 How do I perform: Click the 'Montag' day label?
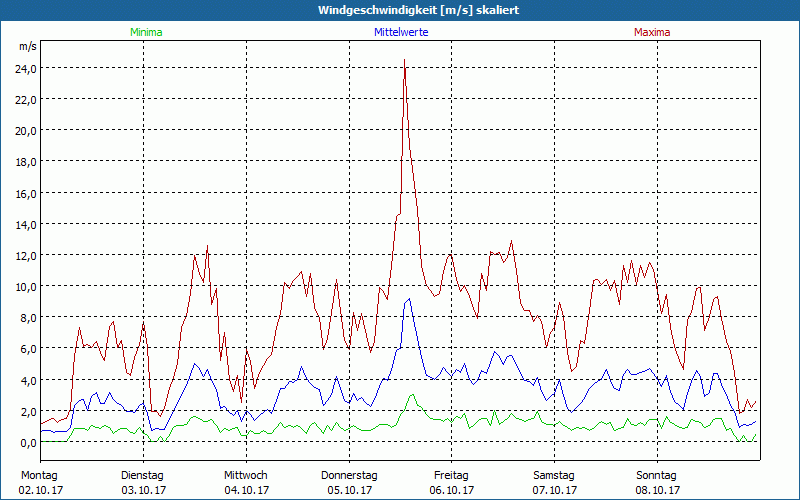tap(39, 476)
